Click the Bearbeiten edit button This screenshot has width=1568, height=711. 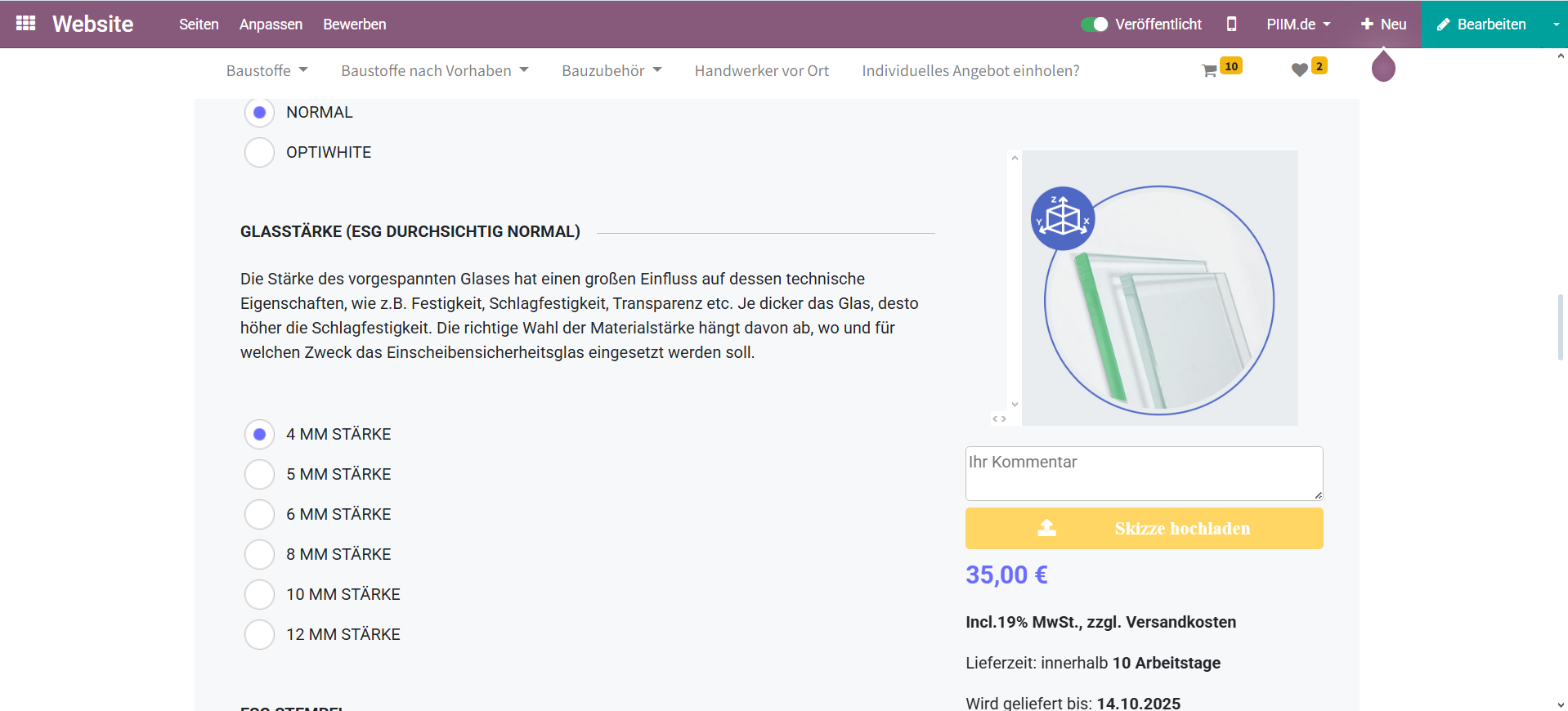coord(1481,25)
